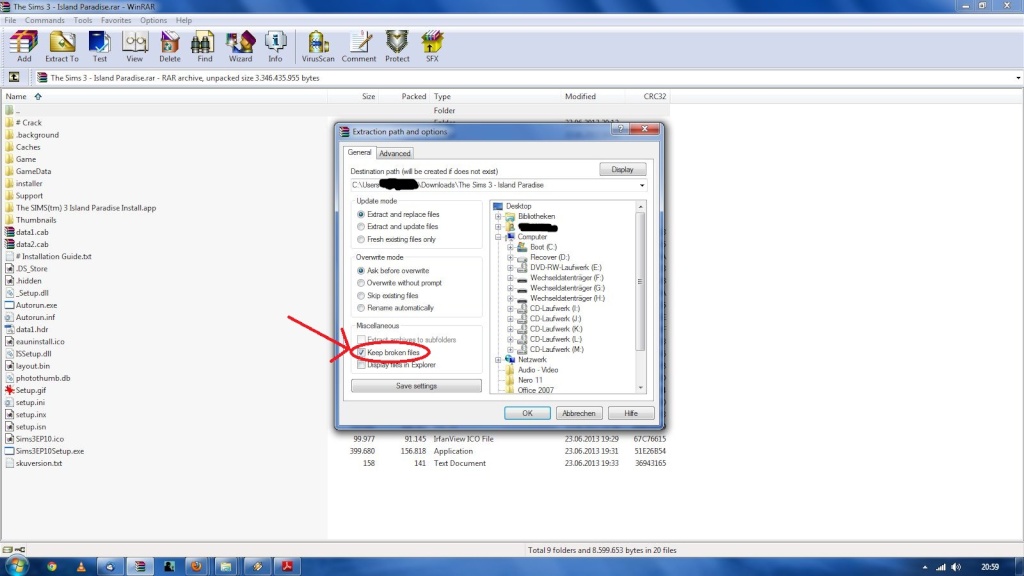Open the Windows Start button
Screen dimensions: 1024x576
click(x=16, y=566)
